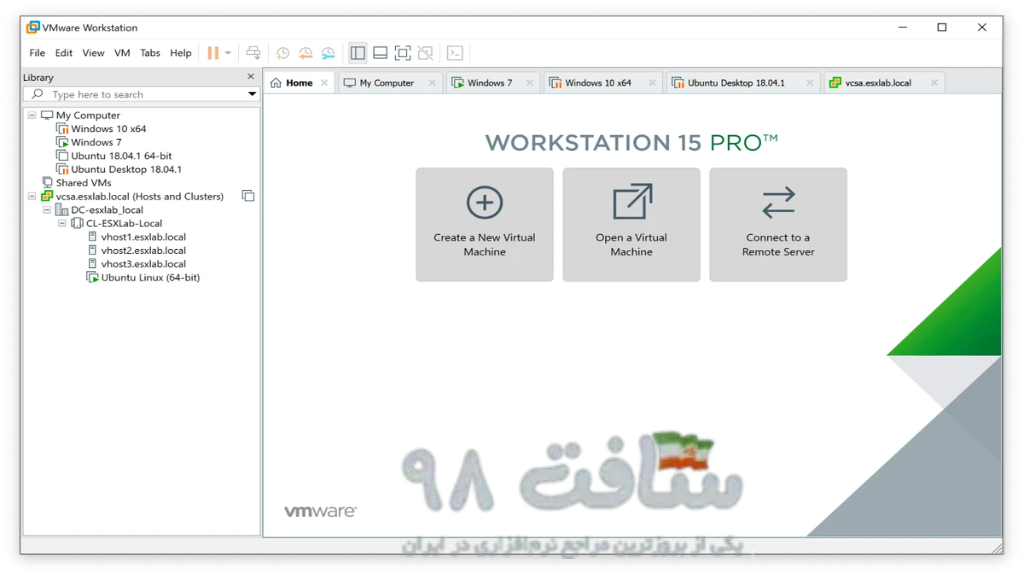Open the Snapshot Manager icon
This screenshot has height=576, width=1024.
pos(328,53)
